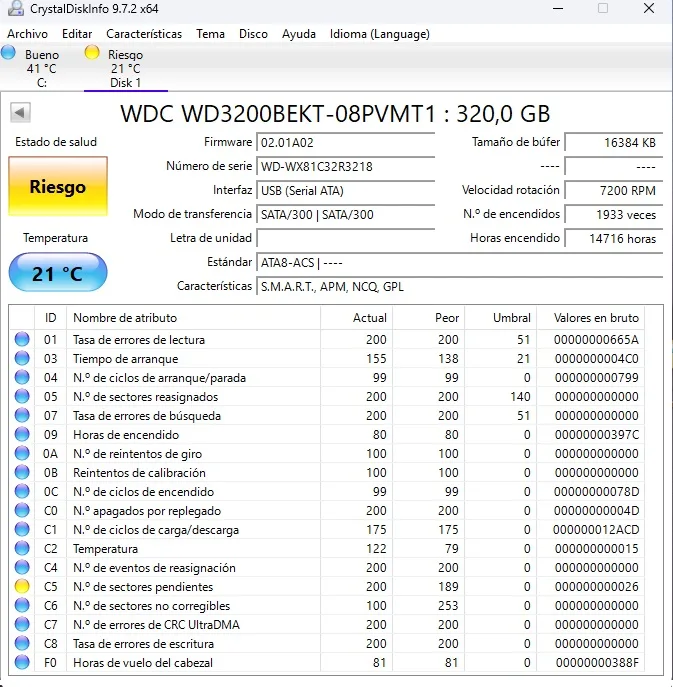The width and height of the screenshot is (673, 687).
Task: Select the N.º de sectores pendientes row
Action: [x=326, y=586]
